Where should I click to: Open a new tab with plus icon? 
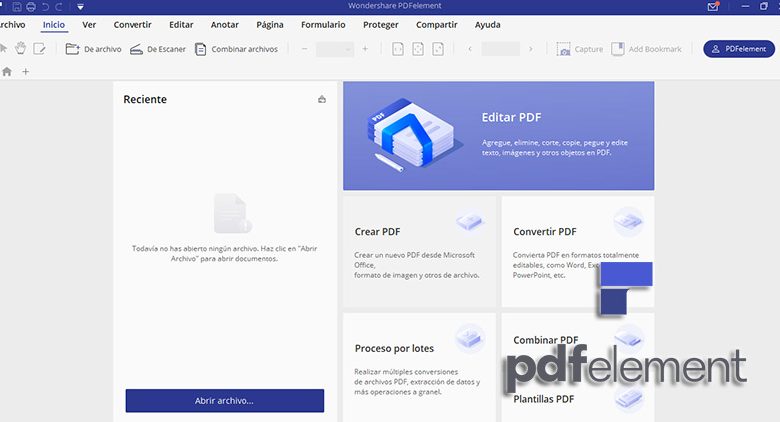tap(25, 72)
